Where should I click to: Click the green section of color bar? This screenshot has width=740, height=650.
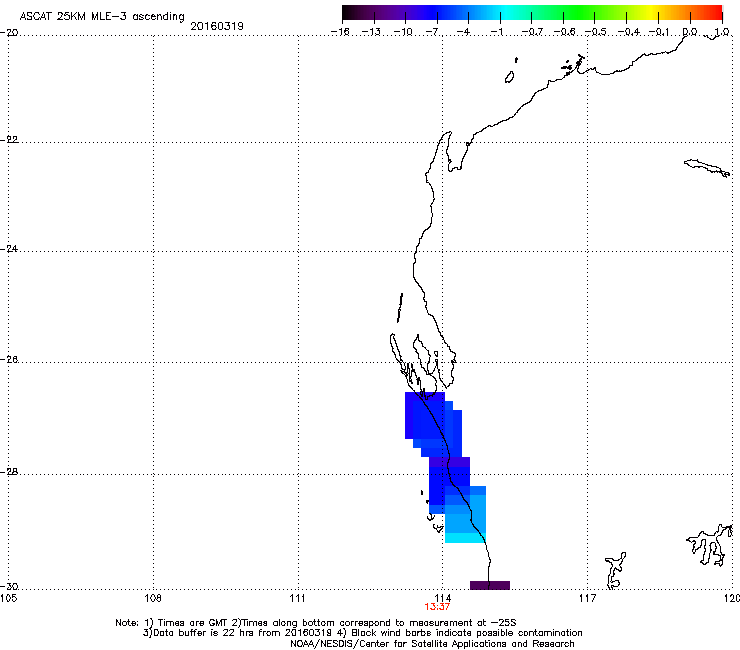click(580, 12)
